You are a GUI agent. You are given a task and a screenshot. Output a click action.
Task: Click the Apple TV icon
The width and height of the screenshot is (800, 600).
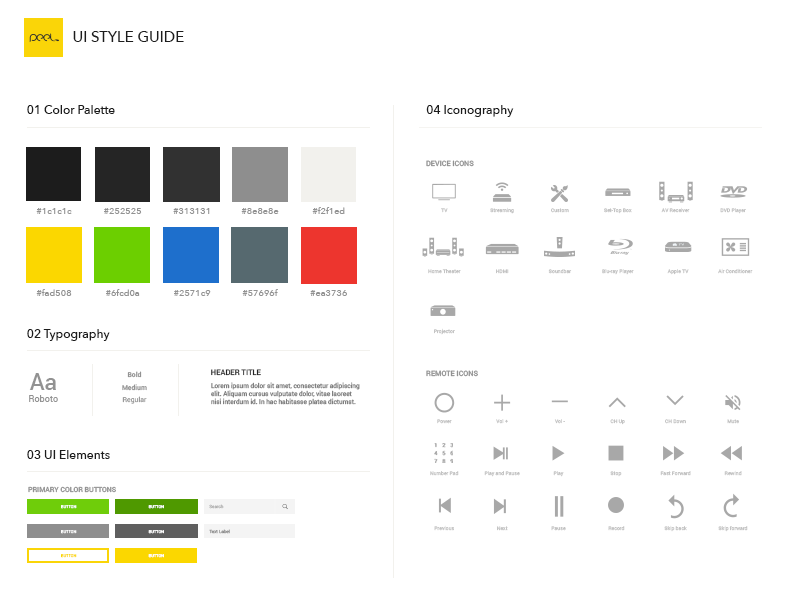tap(678, 247)
